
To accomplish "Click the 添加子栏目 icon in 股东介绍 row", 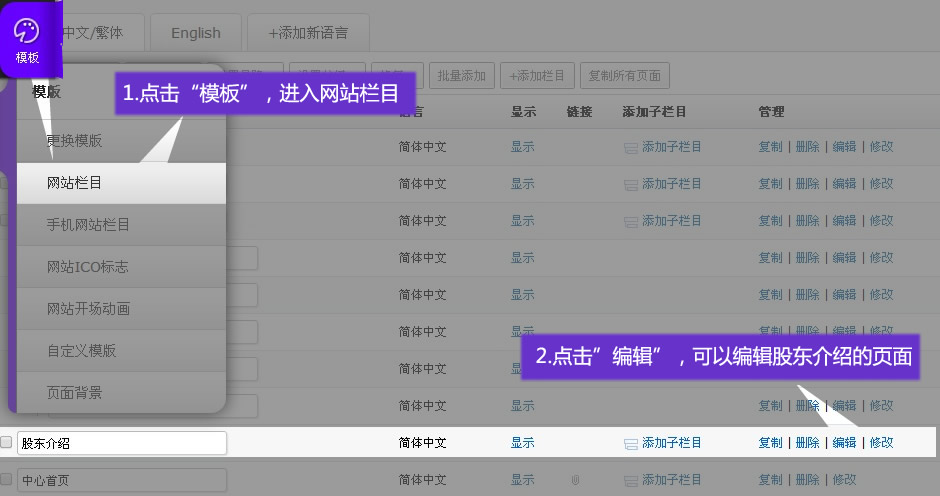I will coord(630,443).
